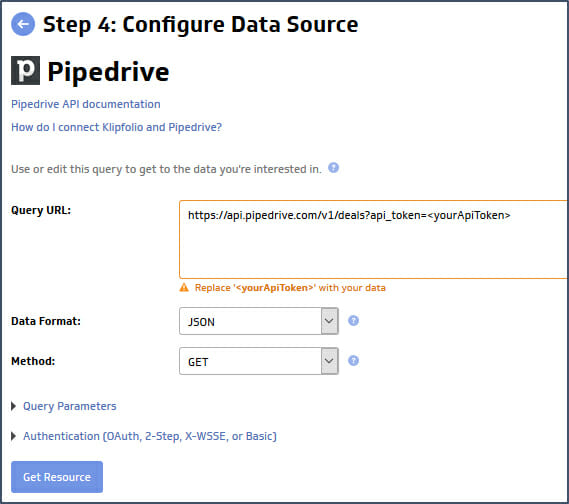The image size is (569, 504).
Task: Click Query Parameters disclosure triangle
Action: tap(14, 406)
